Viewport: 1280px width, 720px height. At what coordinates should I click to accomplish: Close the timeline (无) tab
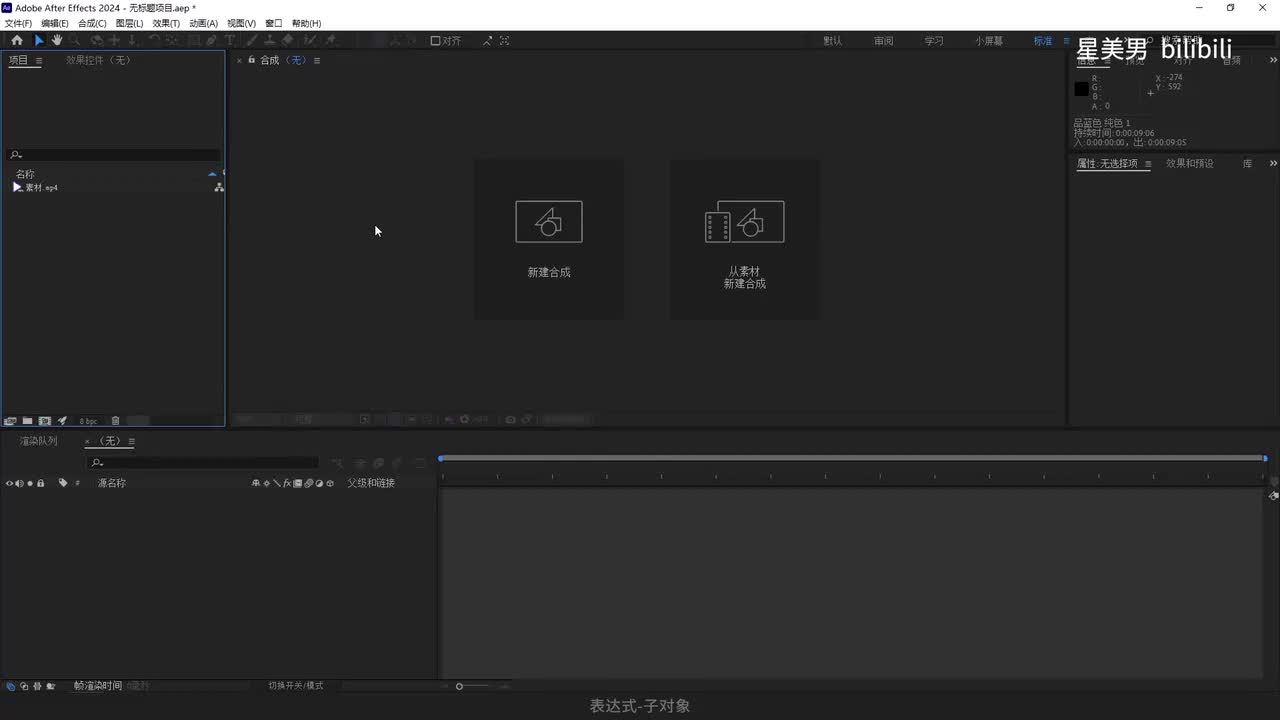[87, 441]
